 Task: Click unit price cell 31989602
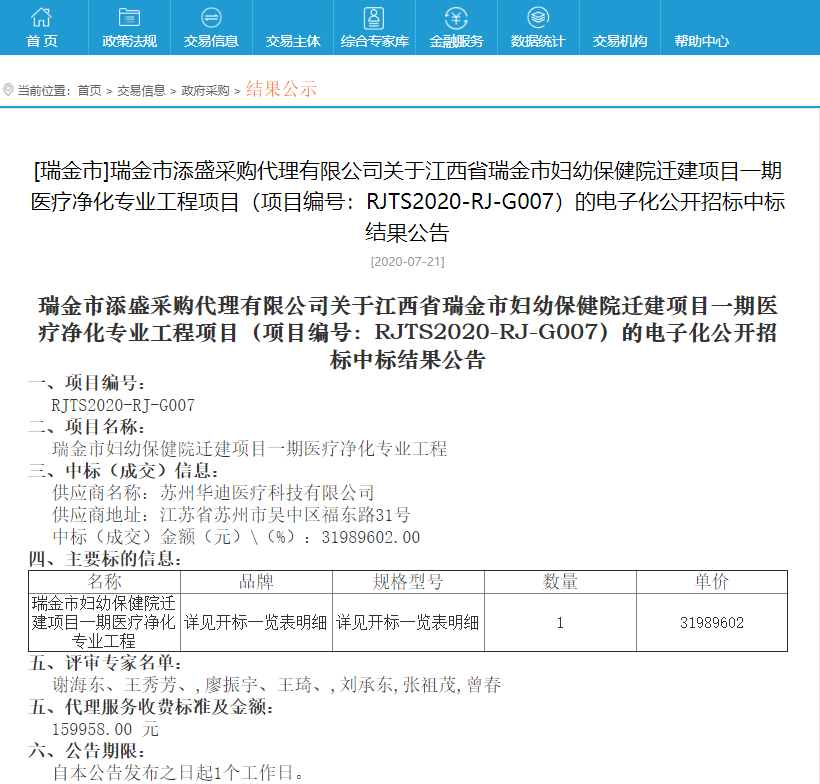pyautogui.click(x=712, y=622)
